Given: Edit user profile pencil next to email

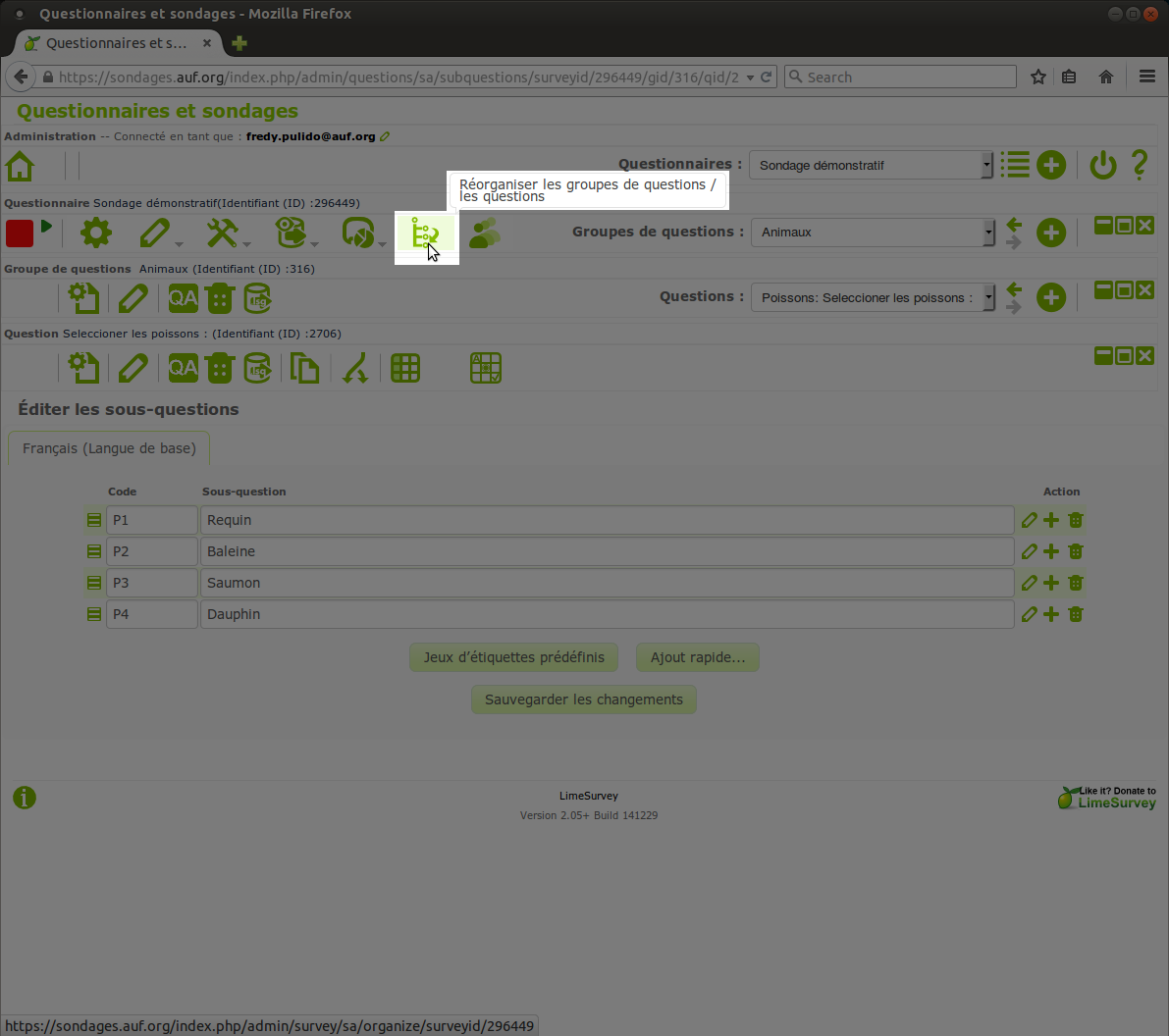Looking at the screenshot, I should click(385, 136).
